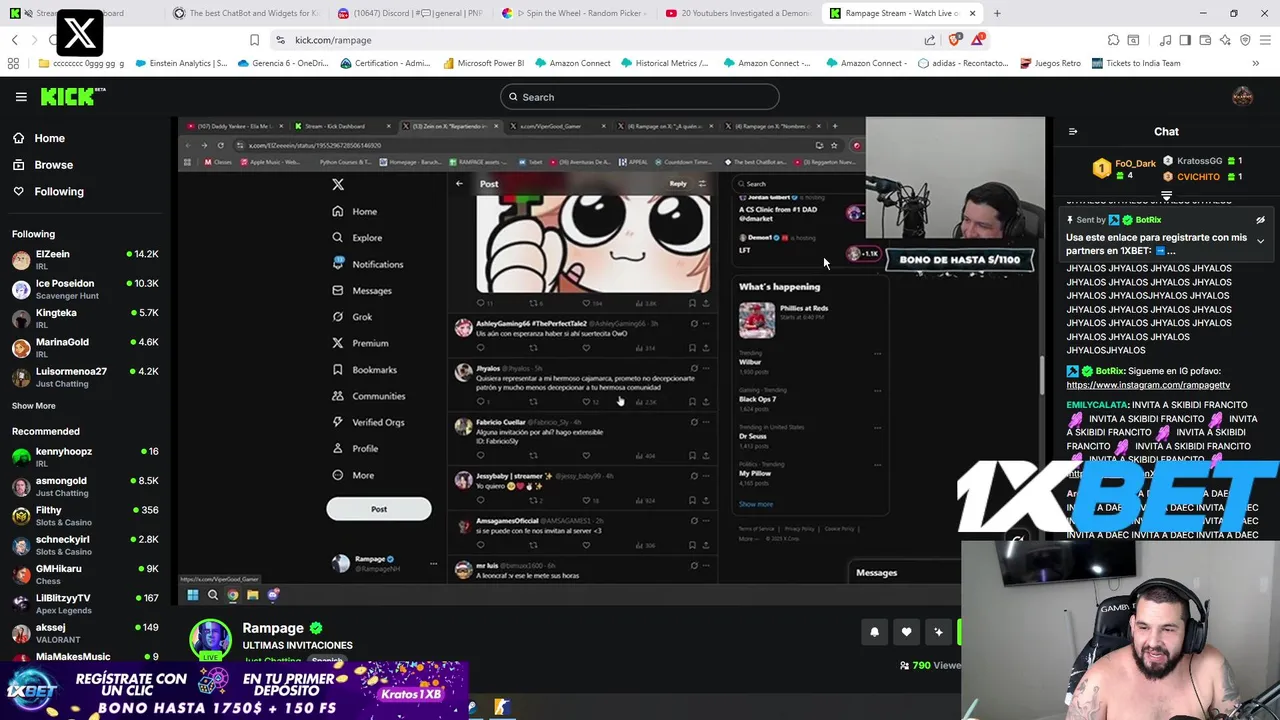The width and height of the screenshot is (1280, 720).
Task: Click the Brave Shields lion icon
Action: [954, 40]
